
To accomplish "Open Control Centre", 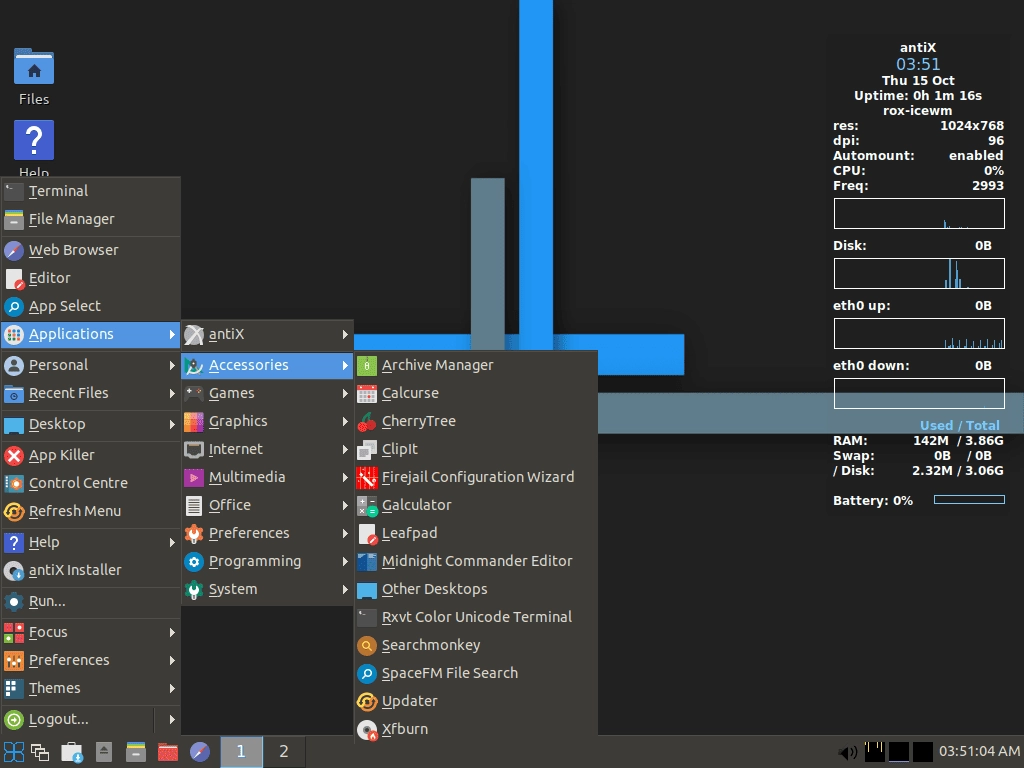I will 91,483.
